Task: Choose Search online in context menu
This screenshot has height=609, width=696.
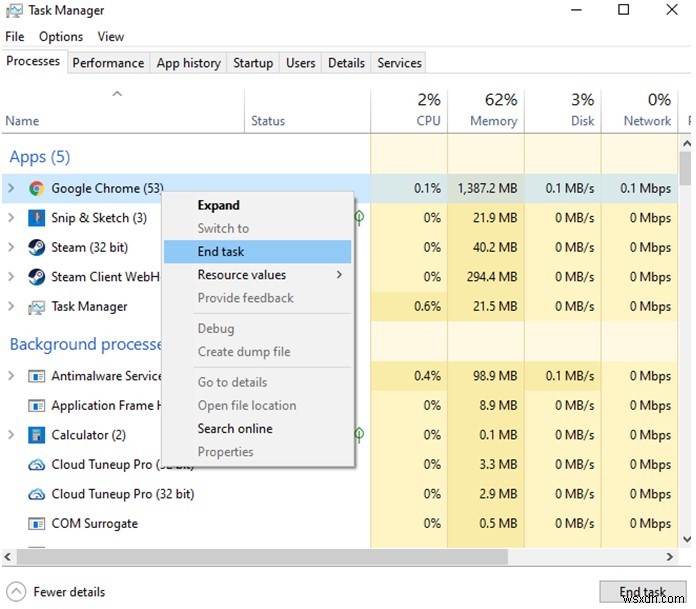Action: (235, 429)
